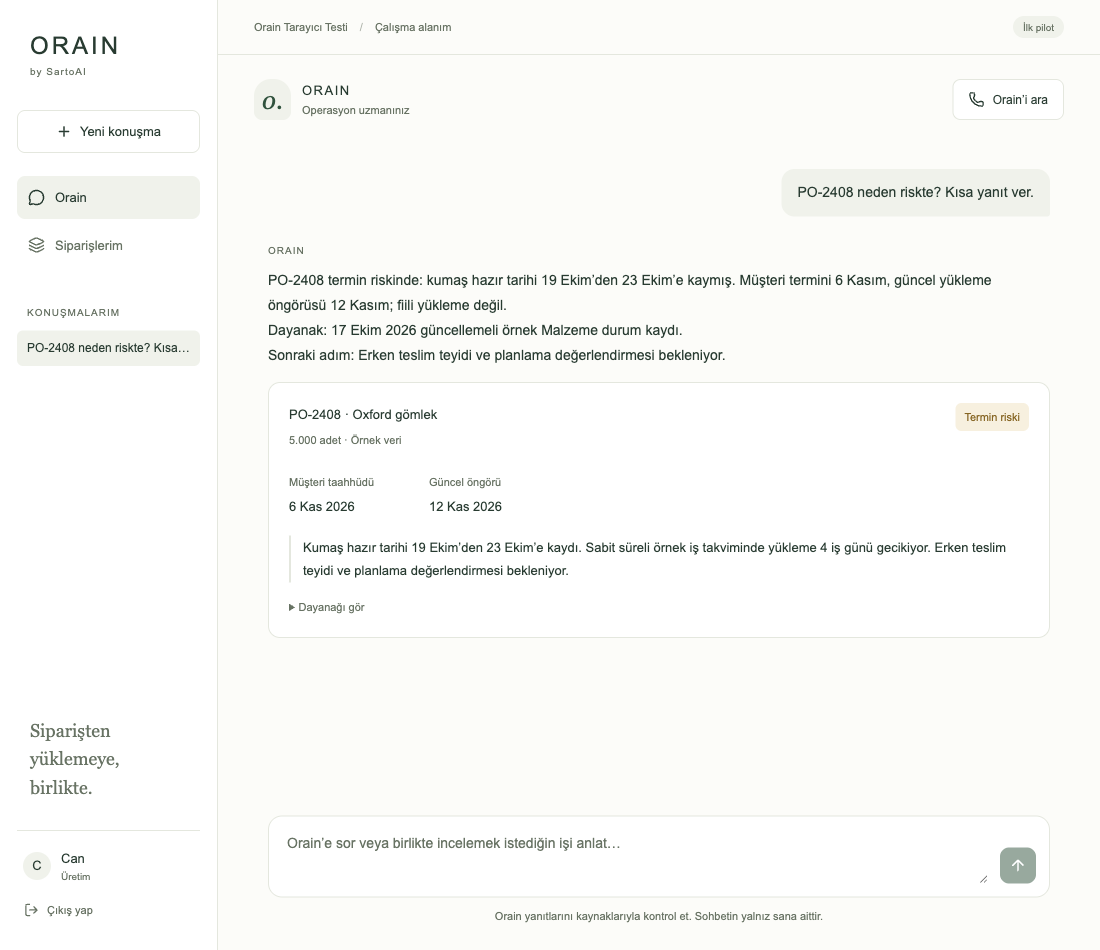Click the 'Üretim' role label under Can
Screen dimensions: 1100x950
[76, 876]
